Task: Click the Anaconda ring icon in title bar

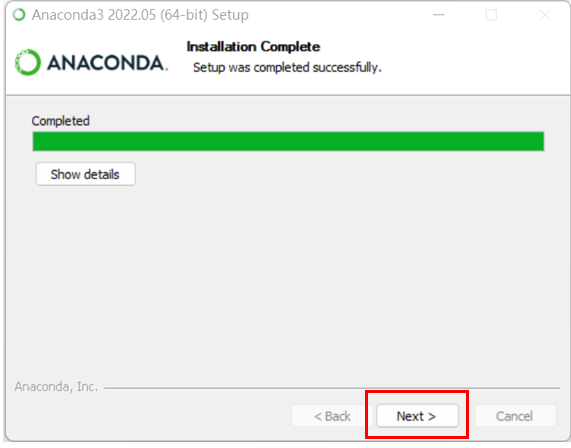Action: coord(19,15)
